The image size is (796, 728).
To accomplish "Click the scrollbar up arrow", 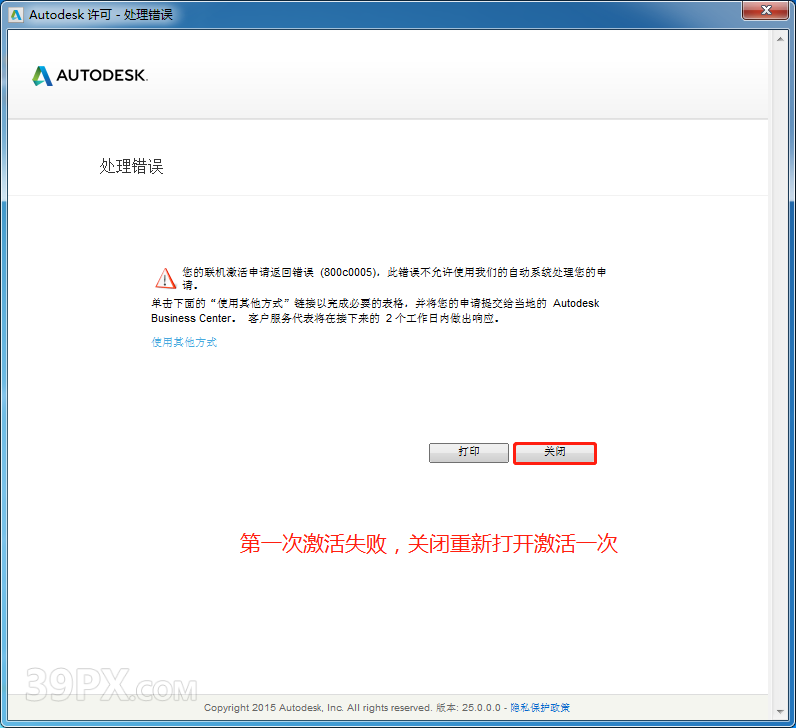I will [778, 38].
